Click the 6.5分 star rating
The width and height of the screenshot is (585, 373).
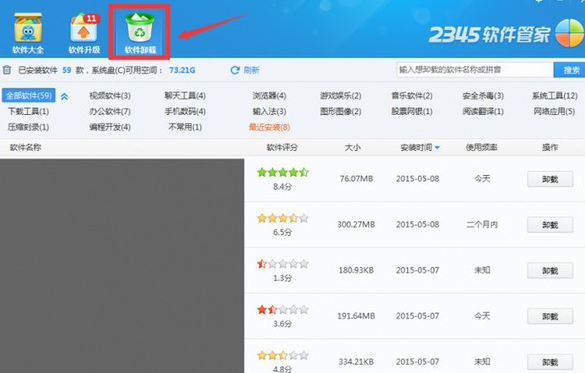(x=283, y=218)
